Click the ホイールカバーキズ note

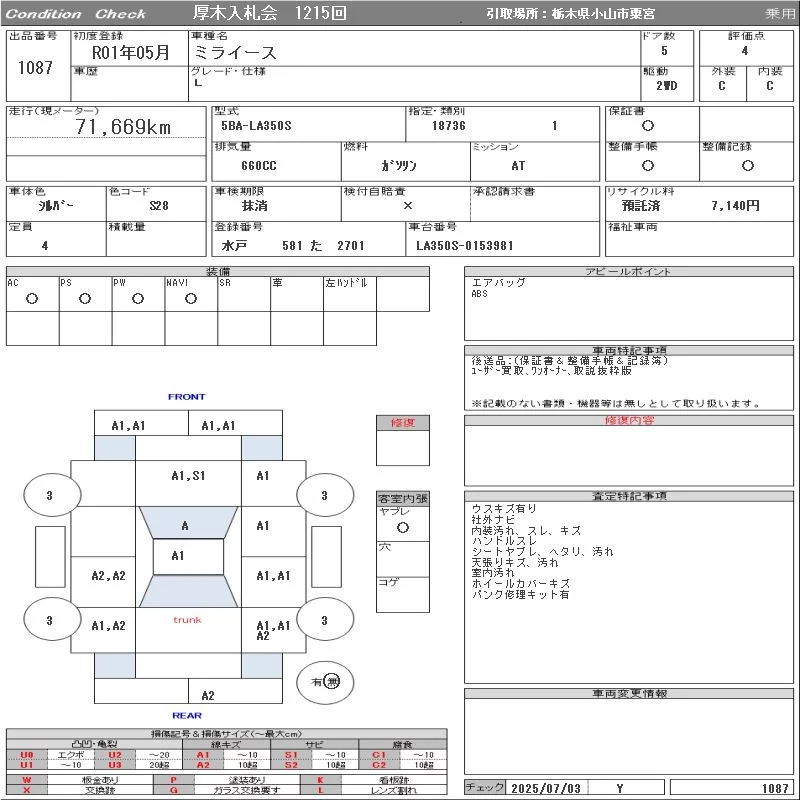coord(520,583)
